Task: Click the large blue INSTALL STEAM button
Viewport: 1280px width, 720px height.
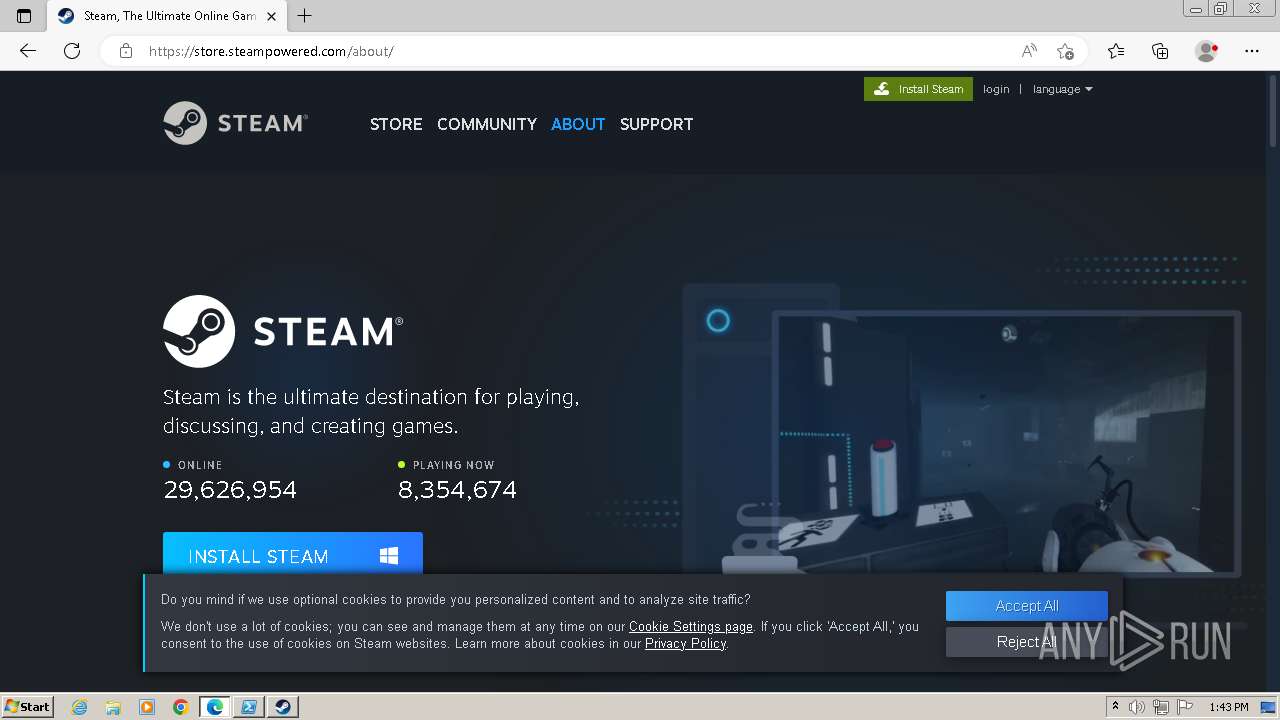Action: point(293,553)
